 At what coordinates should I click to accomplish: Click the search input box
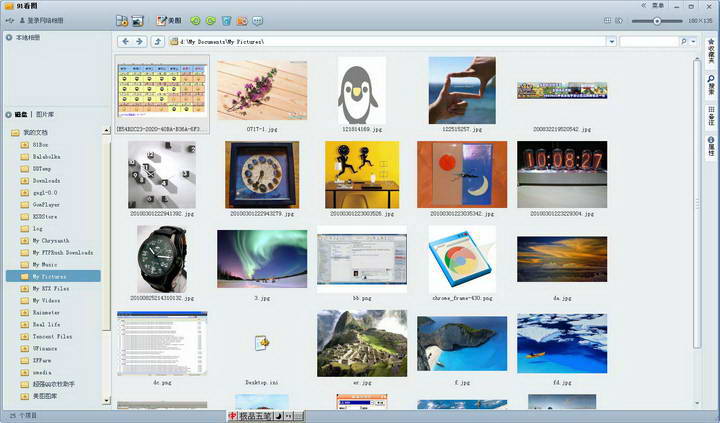649,41
